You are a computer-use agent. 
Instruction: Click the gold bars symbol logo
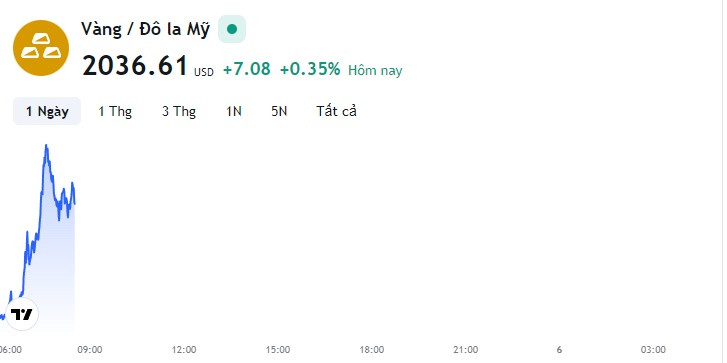coord(41,48)
